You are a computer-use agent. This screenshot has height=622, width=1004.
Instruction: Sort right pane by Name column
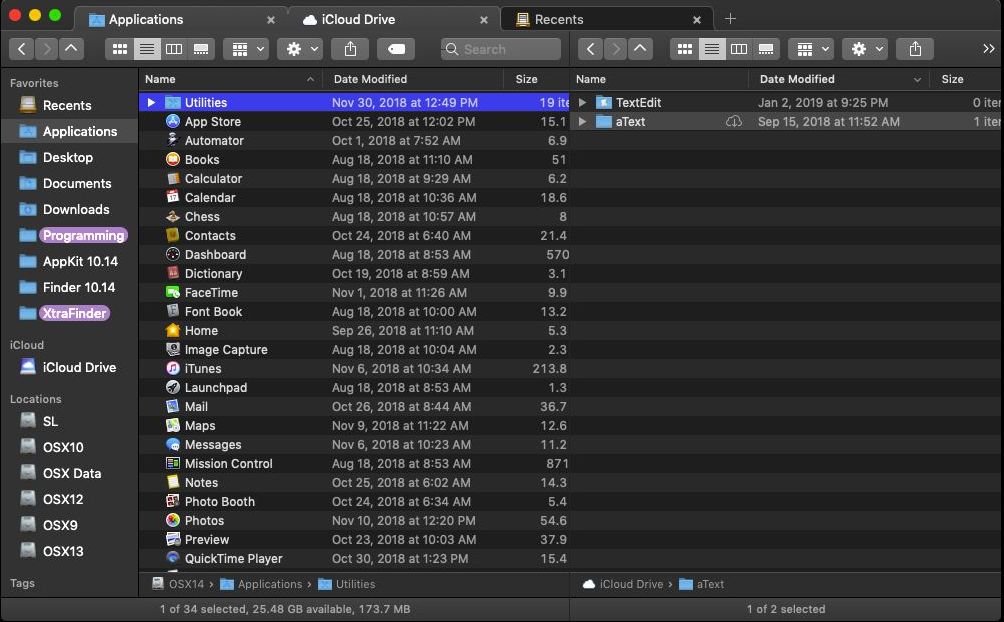pyautogui.click(x=659, y=79)
